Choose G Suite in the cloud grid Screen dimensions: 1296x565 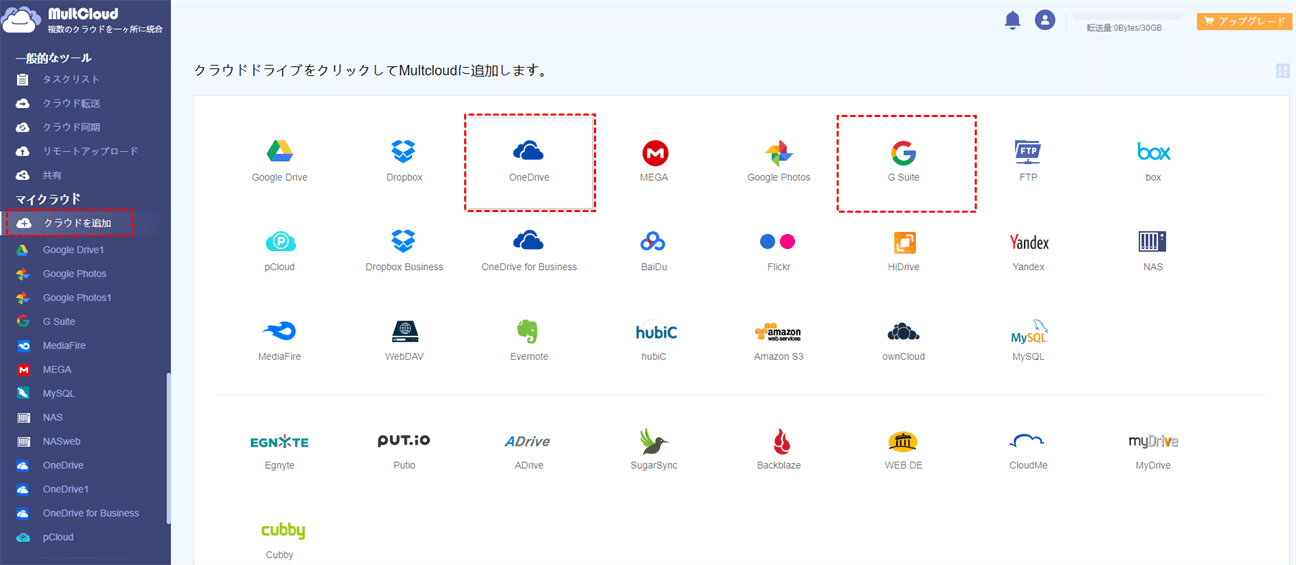[x=904, y=161]
